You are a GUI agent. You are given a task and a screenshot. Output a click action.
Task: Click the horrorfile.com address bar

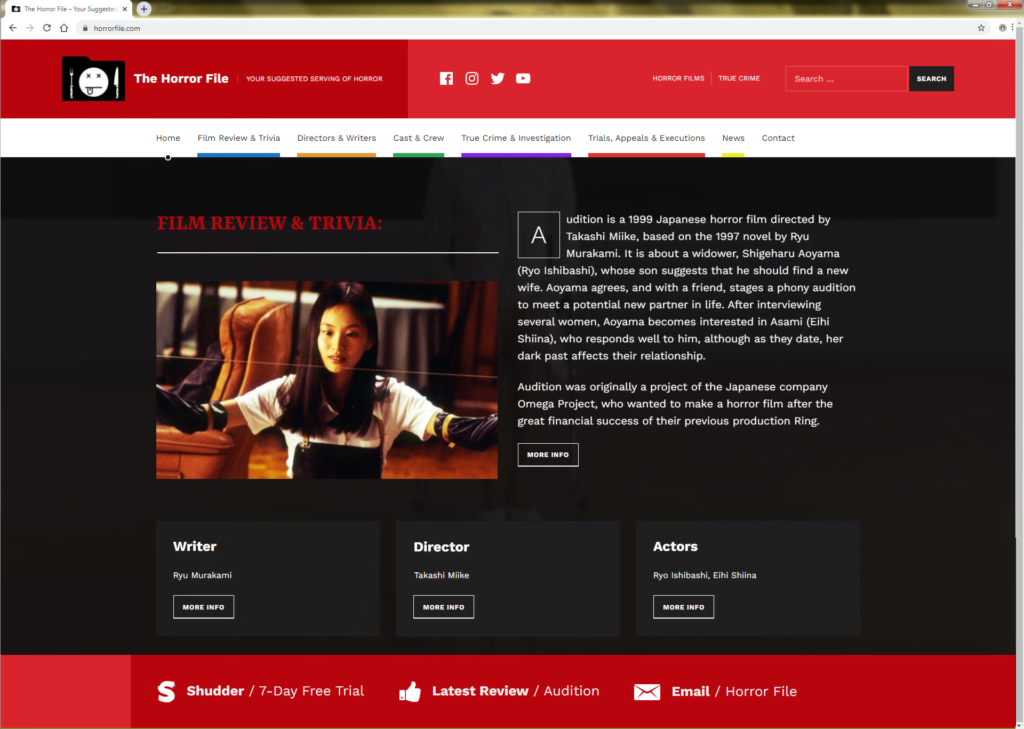point(532,28)
